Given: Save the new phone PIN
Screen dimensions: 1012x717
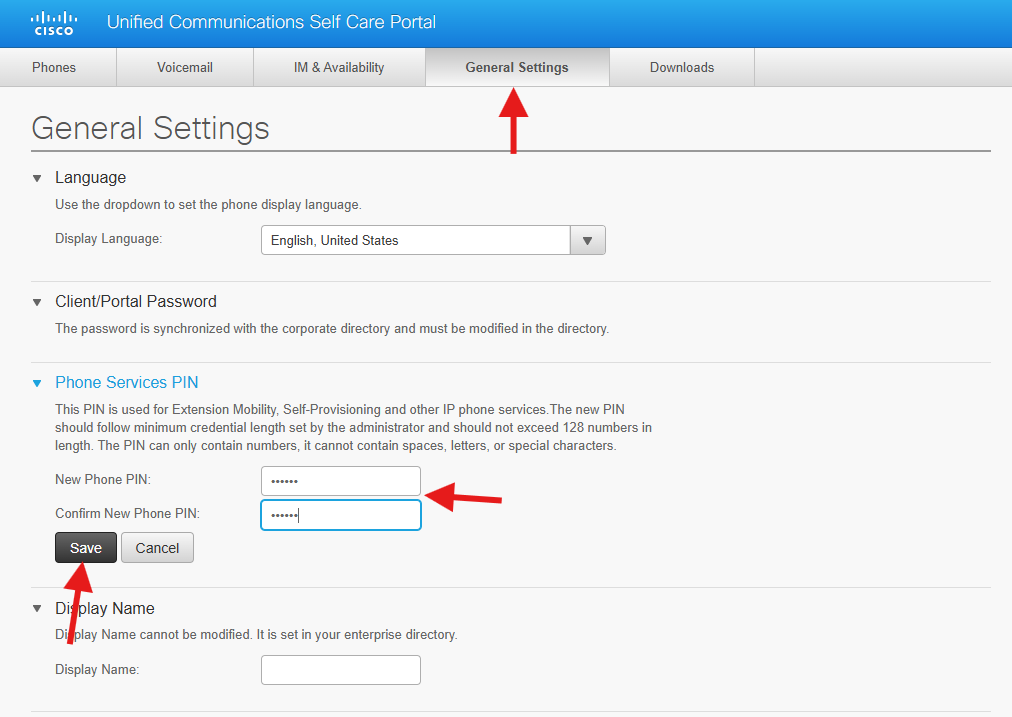Looking at the screenshot, I should pos(86,548).
